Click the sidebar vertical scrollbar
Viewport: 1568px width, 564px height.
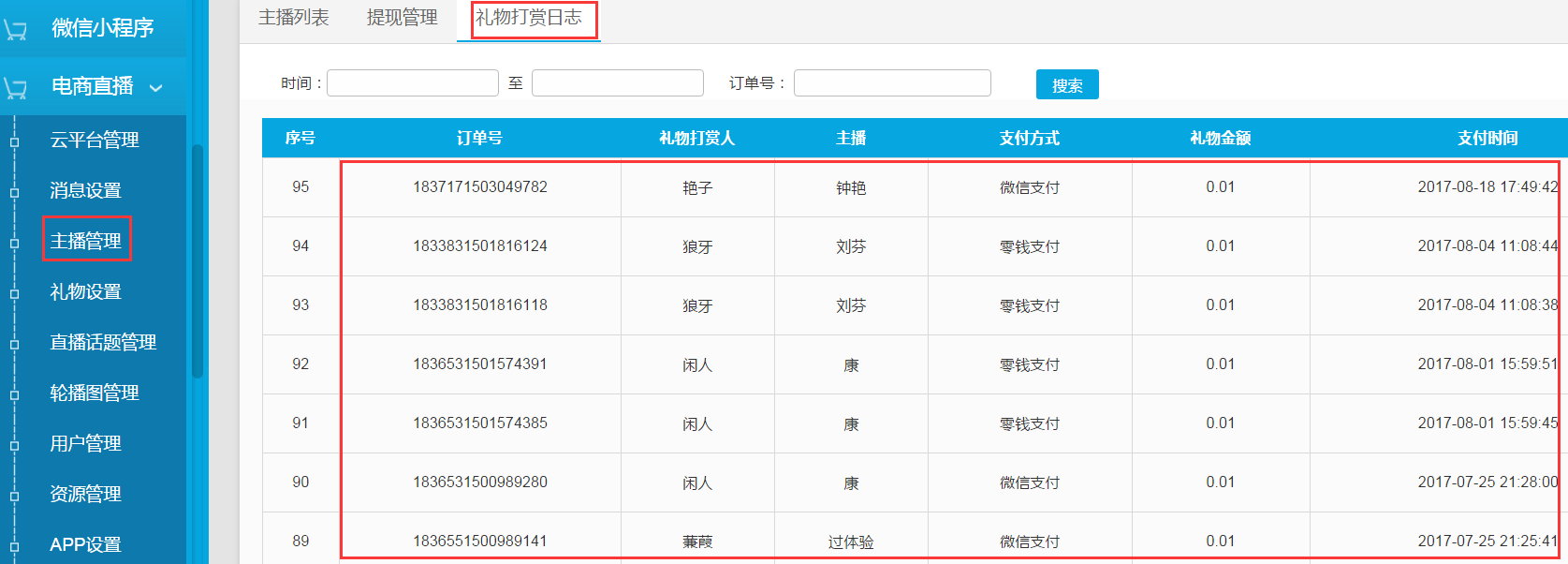point(198,260)
